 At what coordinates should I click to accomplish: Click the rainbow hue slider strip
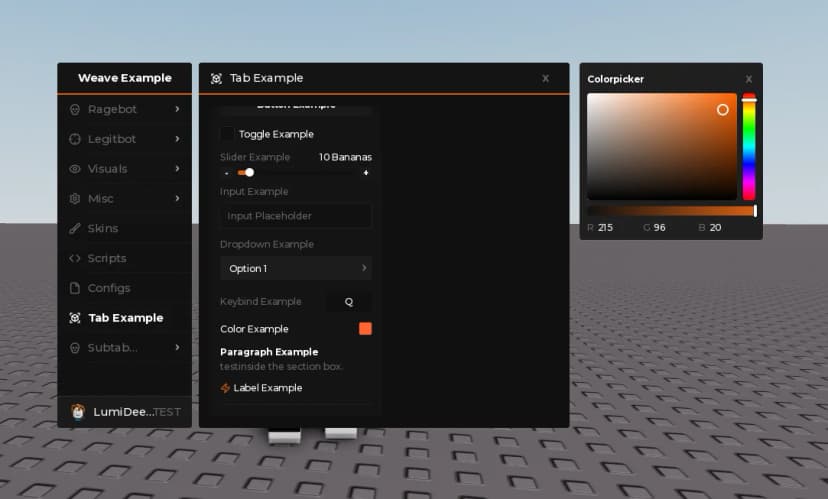click(x=749, y=147)
